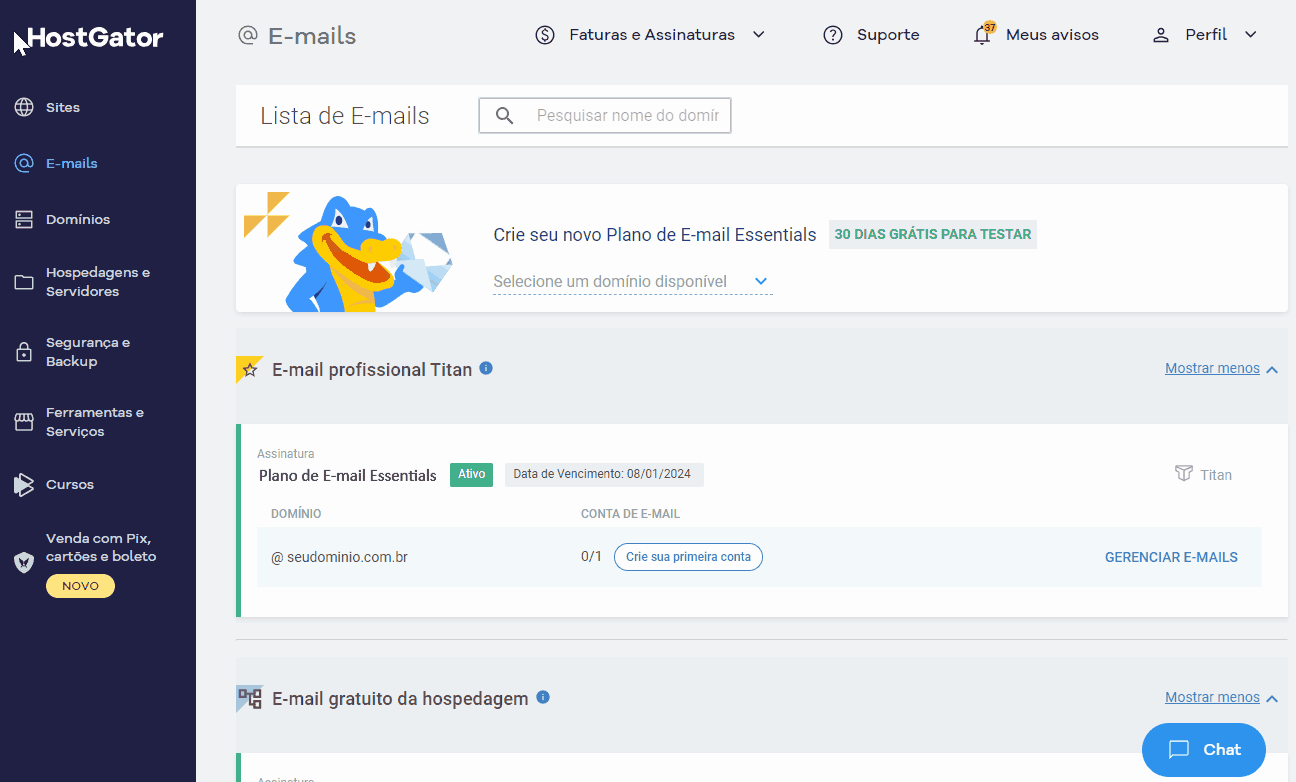The height and width of the screenshot is (782, 1296).
Task: Click Mostrar menos for Titan section
Action: click(1212, 369)
